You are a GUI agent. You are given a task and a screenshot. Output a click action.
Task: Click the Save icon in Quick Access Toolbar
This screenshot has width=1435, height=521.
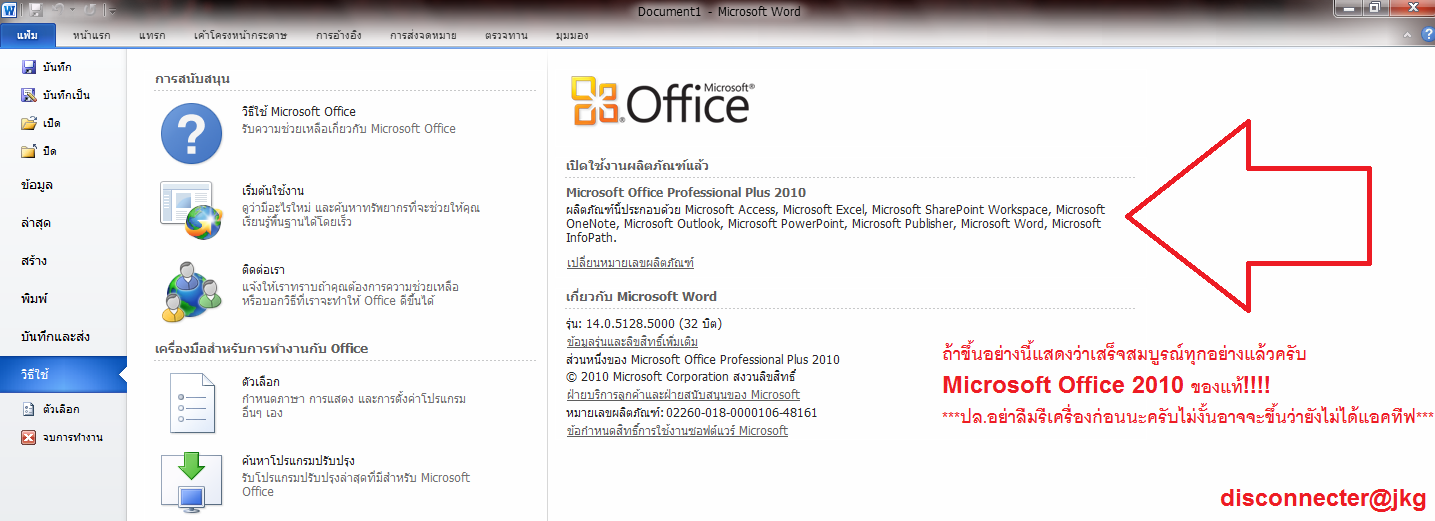pyautogui.click(x=36, y=10)
